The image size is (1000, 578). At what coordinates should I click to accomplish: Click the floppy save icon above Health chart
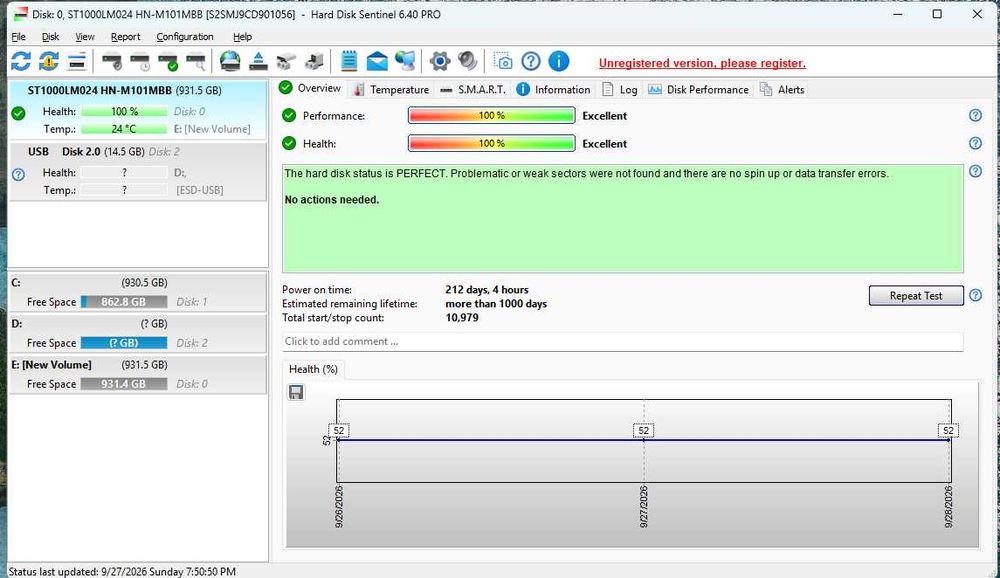pos(296,392)
